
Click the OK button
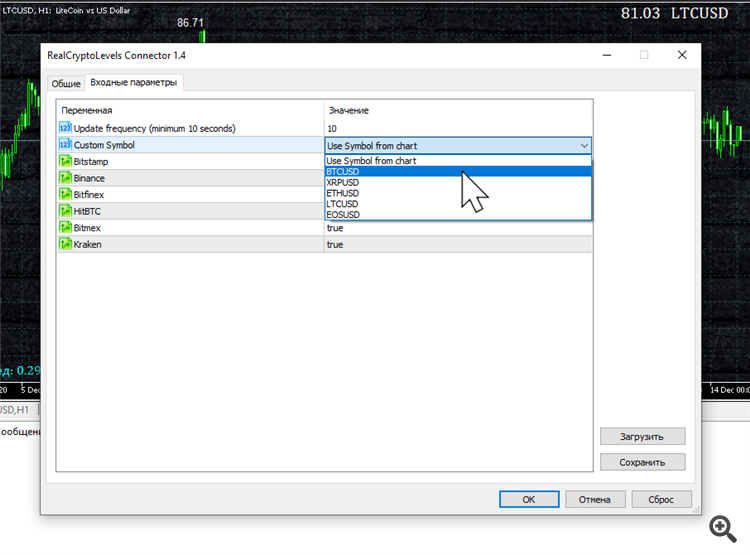(x=529, y=499)
